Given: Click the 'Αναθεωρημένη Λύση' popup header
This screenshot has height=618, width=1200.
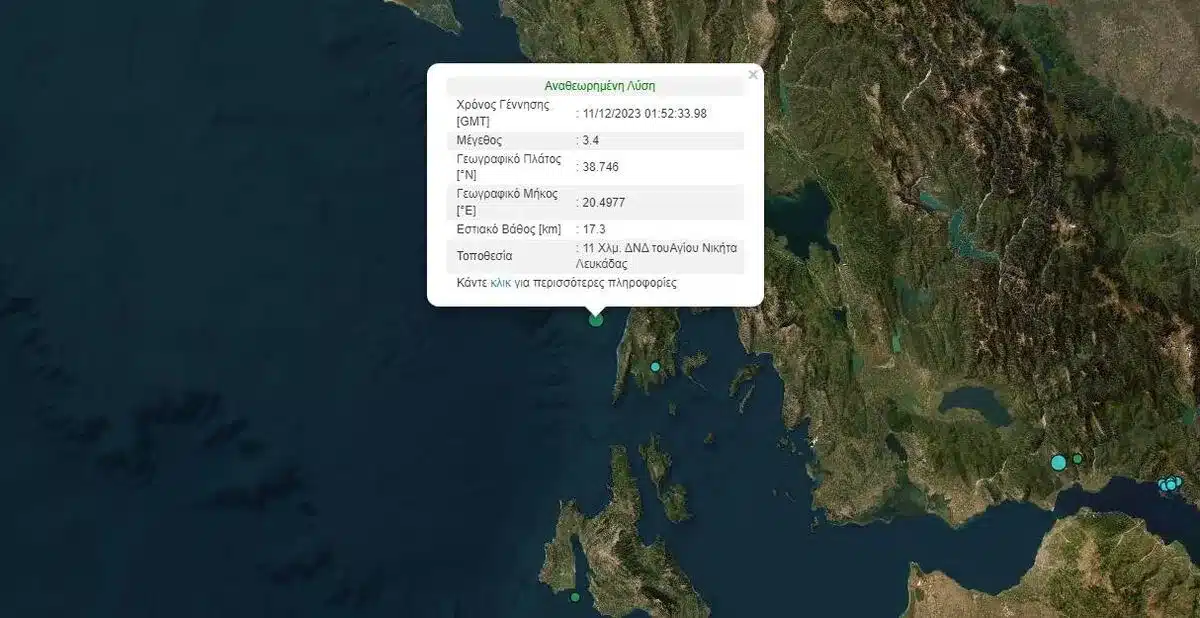Looking at the screenshot, I should 600,86.
